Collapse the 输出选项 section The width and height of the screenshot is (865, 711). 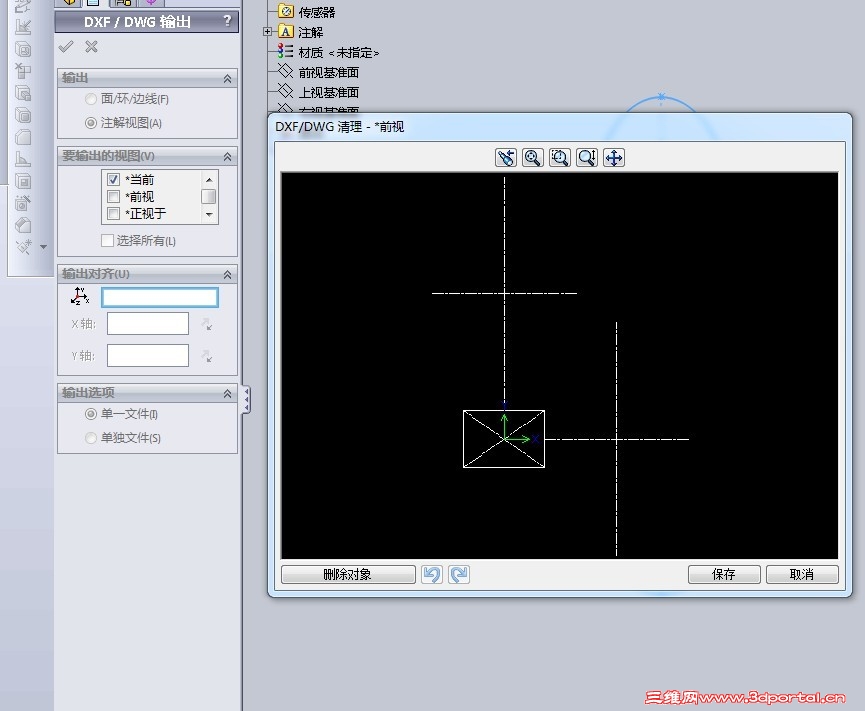pos(227,394)
